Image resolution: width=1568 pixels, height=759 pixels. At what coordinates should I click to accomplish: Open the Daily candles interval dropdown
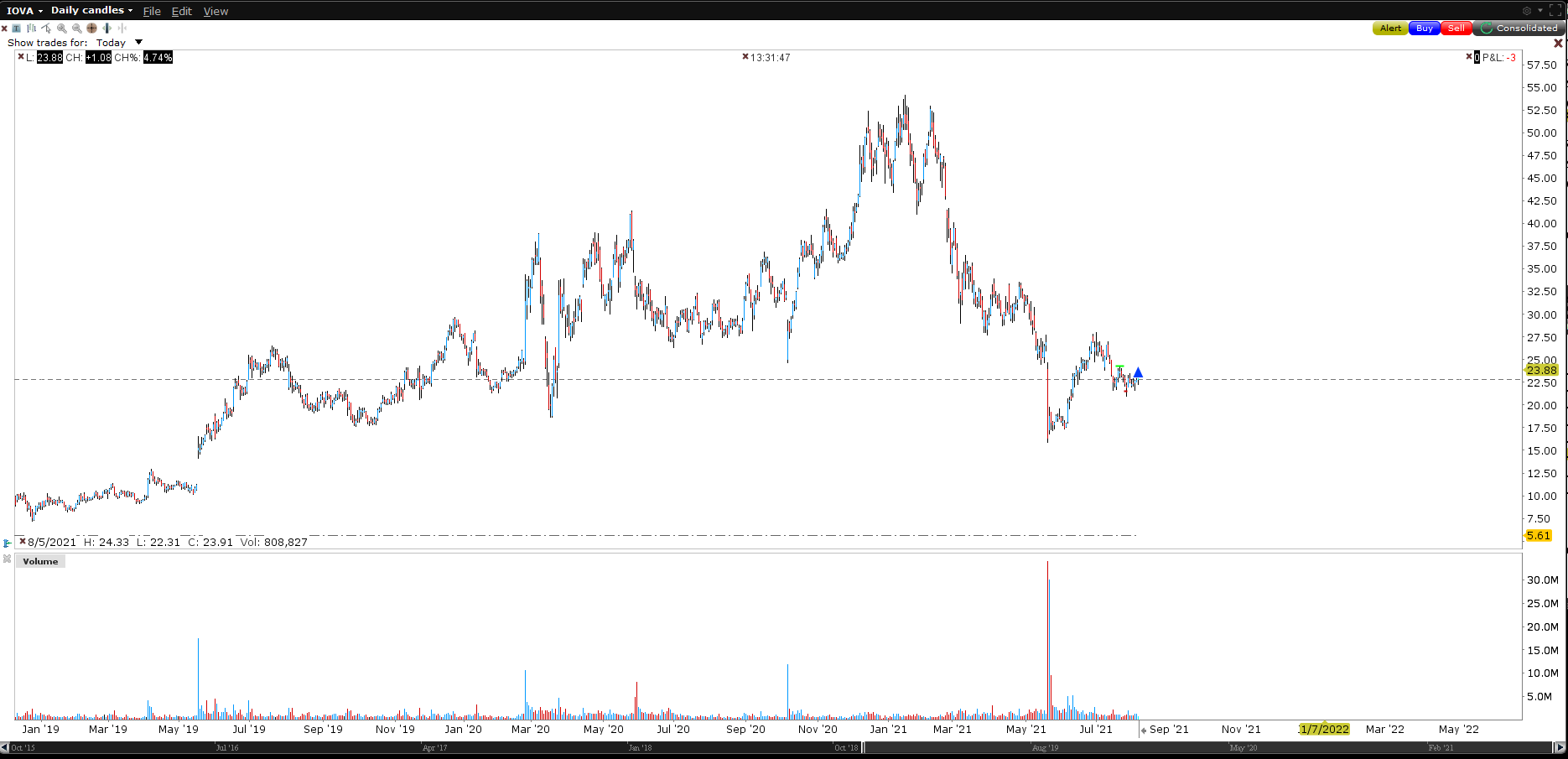pyautogui.click(x=92, y=11)
